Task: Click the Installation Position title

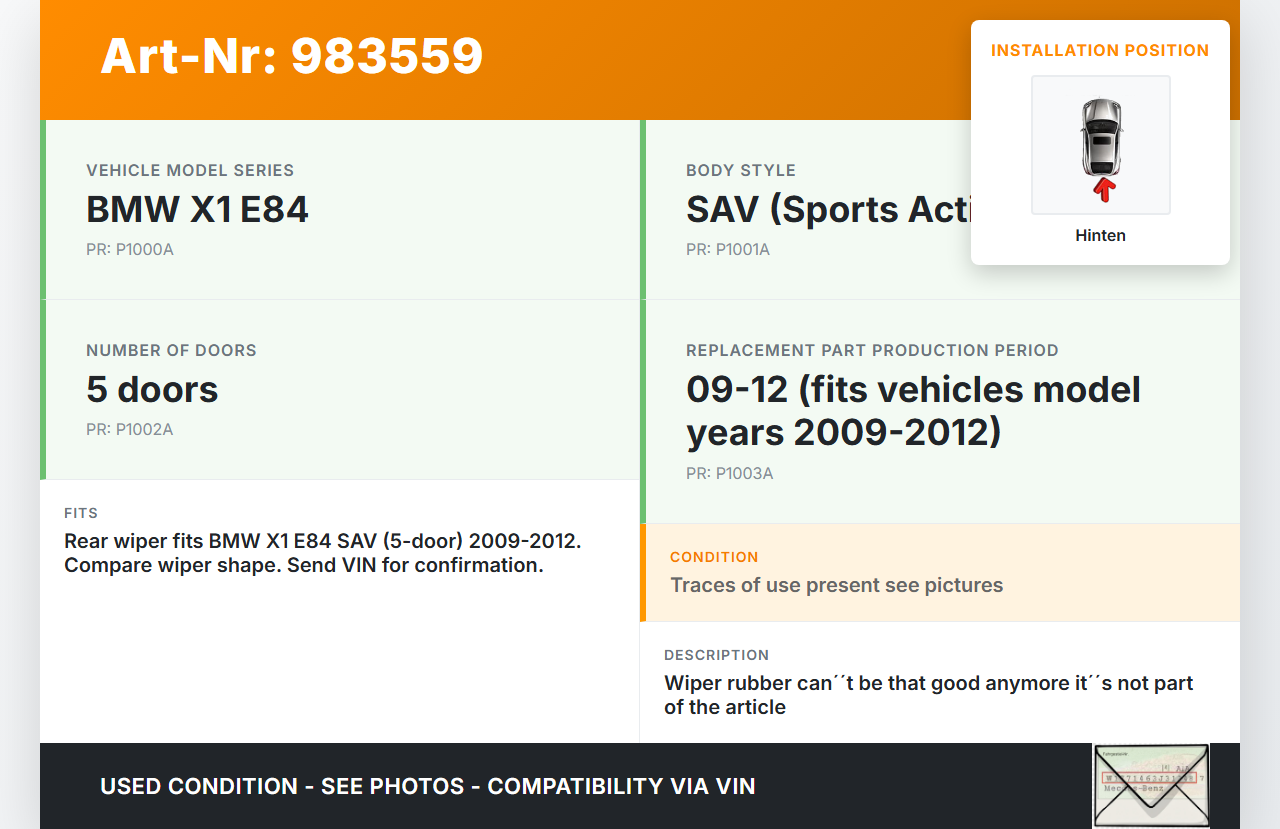Action: coord(1099,50)
